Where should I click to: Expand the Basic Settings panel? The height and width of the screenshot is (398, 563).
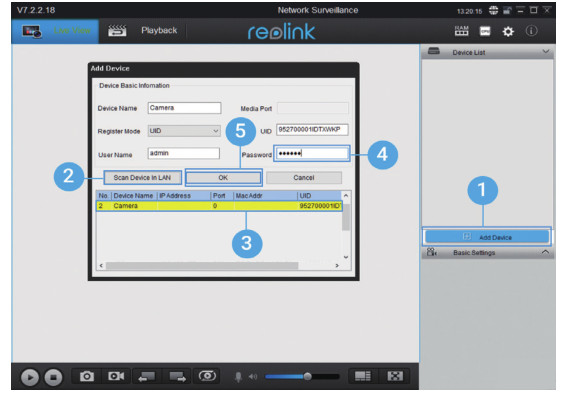(545, 252)
